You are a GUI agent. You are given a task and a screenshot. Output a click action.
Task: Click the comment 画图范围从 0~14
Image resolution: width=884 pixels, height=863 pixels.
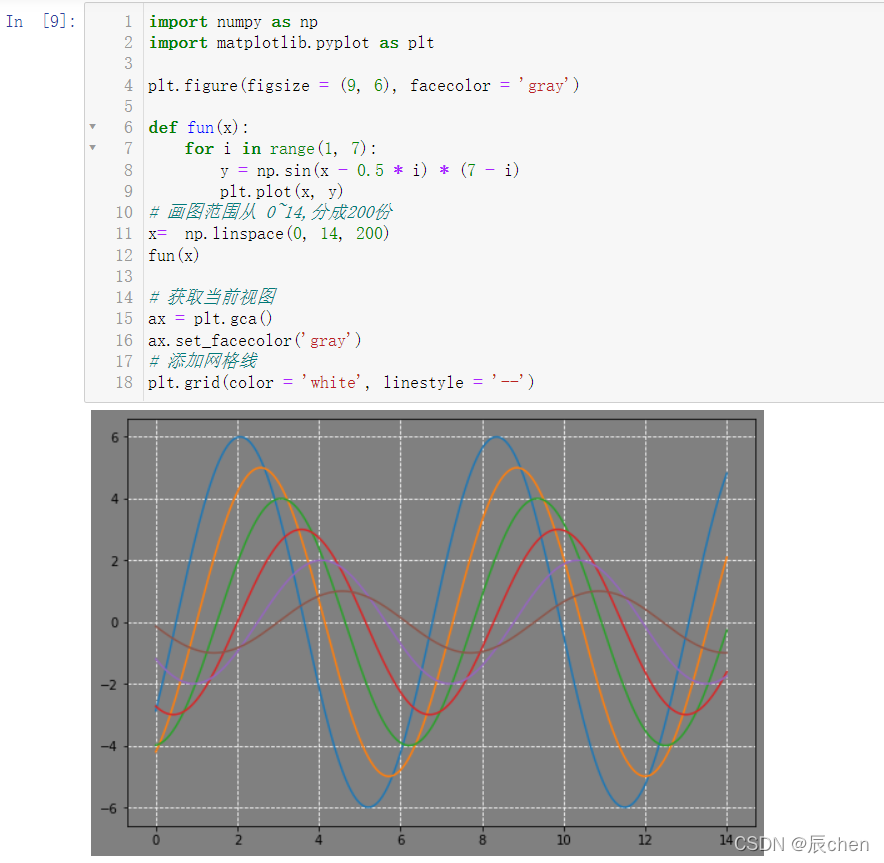pos(270,212)
